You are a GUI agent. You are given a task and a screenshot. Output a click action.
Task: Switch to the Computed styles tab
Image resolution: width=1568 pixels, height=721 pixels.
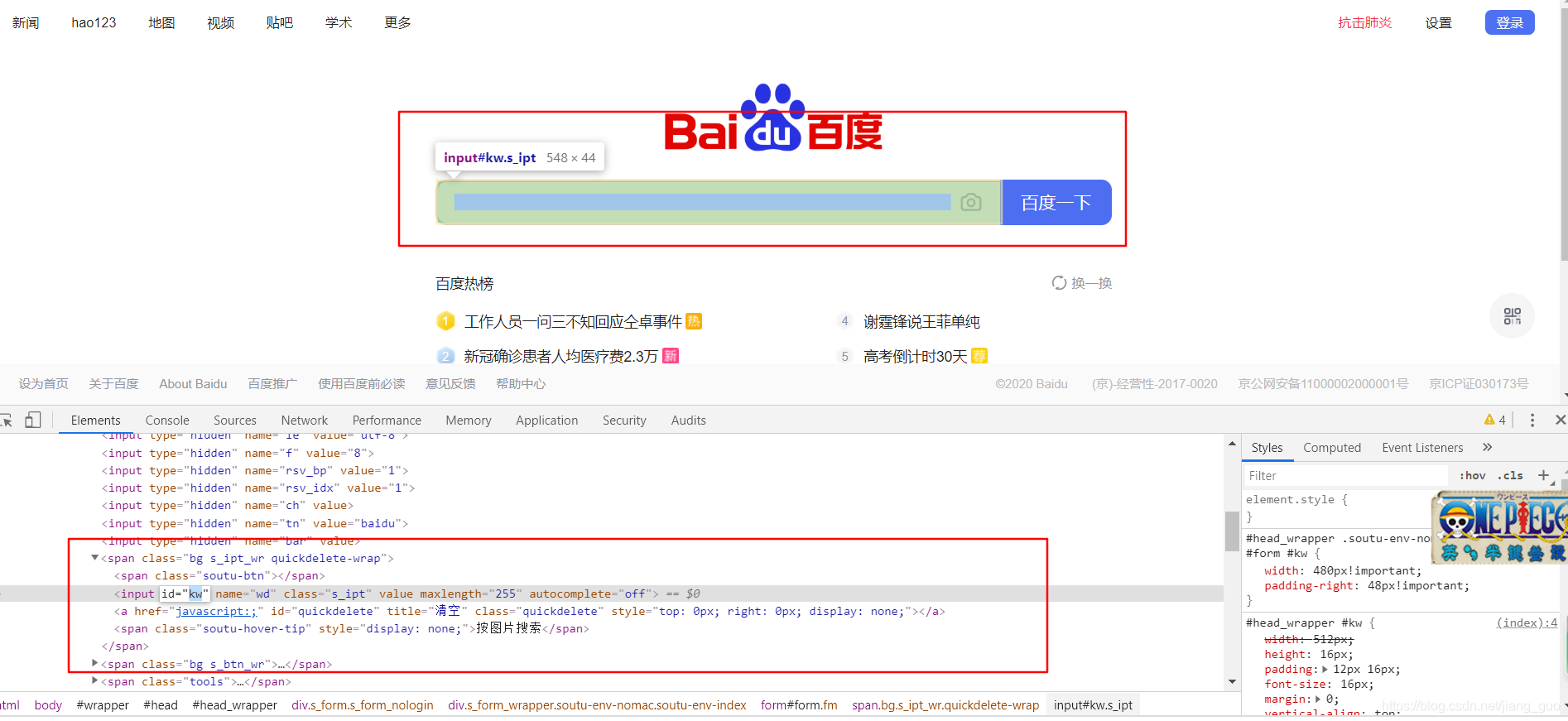click(x=1332, y=448)
